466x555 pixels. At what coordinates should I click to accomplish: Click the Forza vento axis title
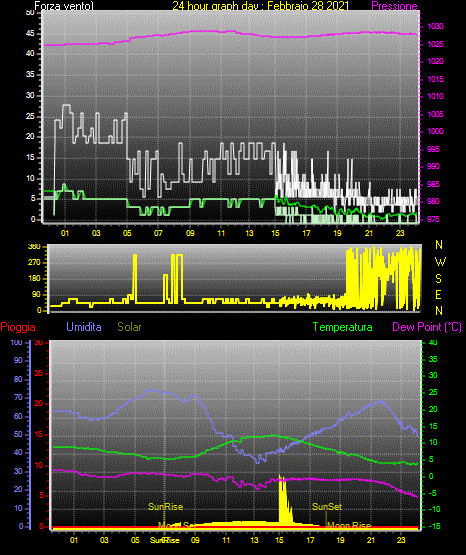64,6
